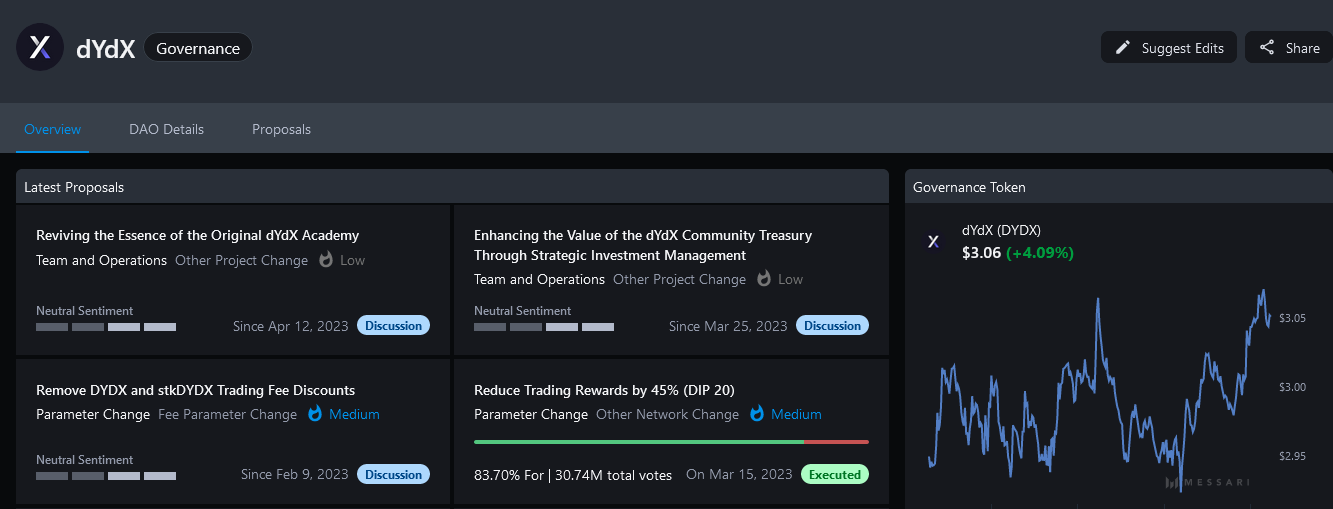
Task: Click the Low flame icon on Community Treasury proposal
Action: (764, 279)
